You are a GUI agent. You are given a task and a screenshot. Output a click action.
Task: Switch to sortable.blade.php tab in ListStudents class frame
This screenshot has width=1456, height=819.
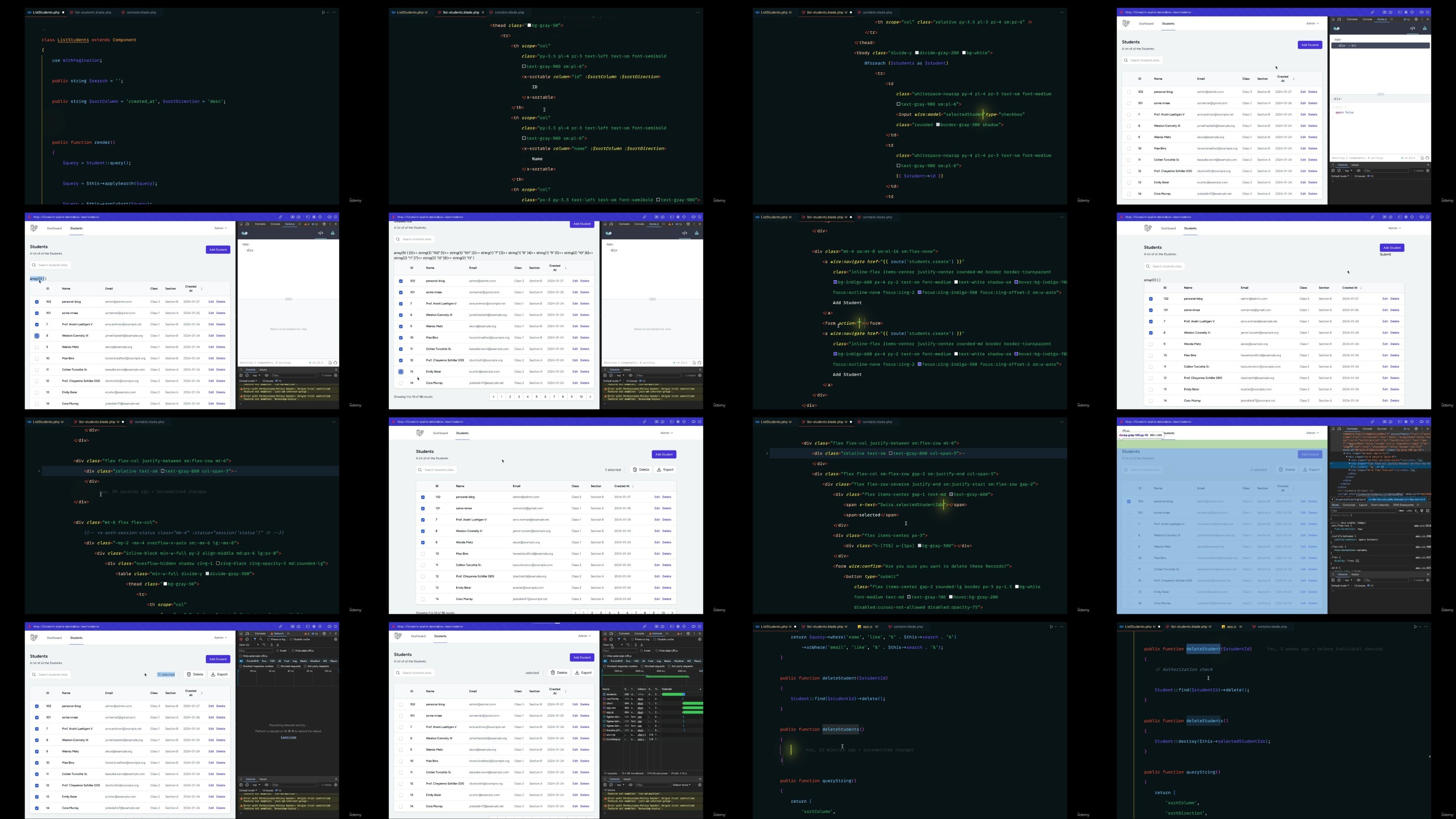(142, 12)
